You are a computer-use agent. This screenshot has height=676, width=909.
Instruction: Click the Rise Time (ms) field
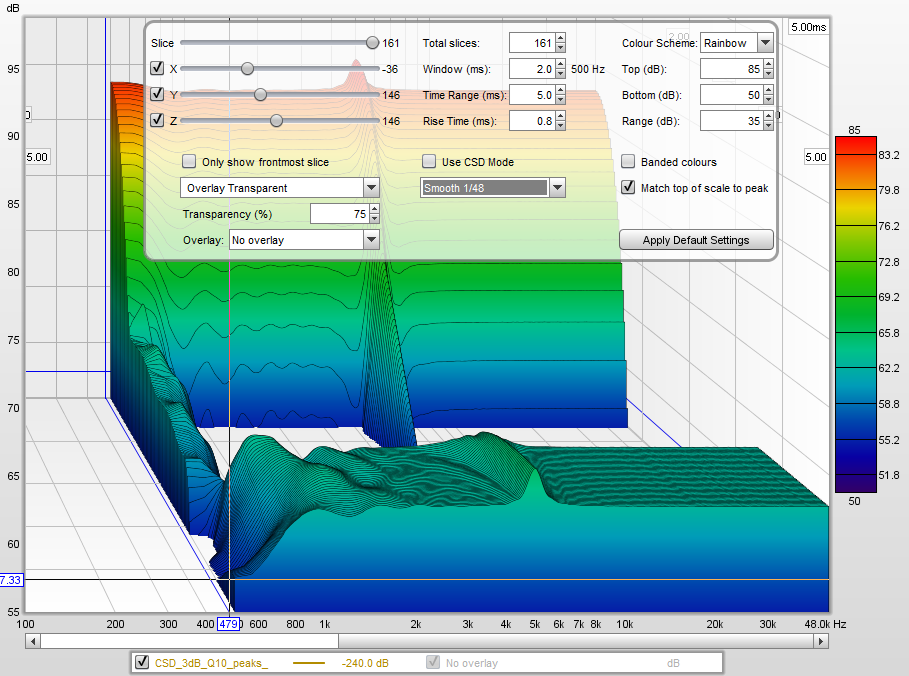[532, 121]
